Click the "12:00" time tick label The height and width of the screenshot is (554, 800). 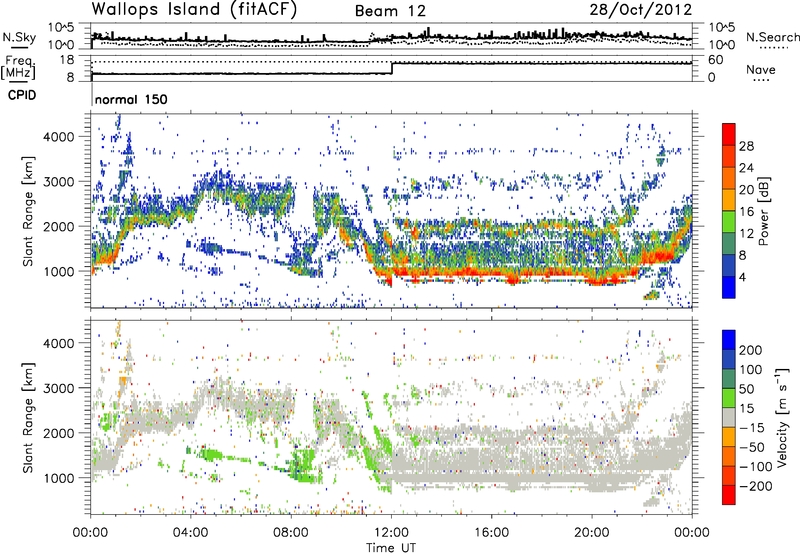click(x=391, y=533)
